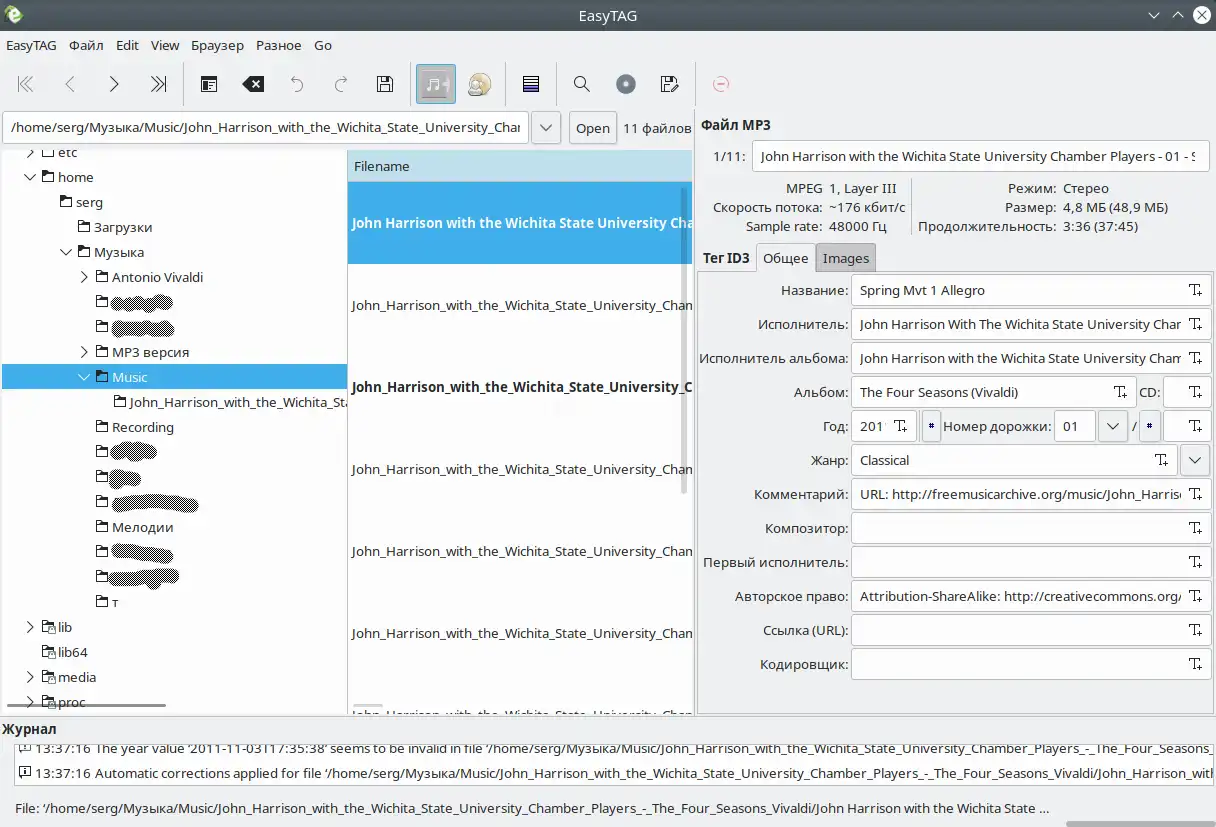Click the directory path input field

[x=266, y=128]
